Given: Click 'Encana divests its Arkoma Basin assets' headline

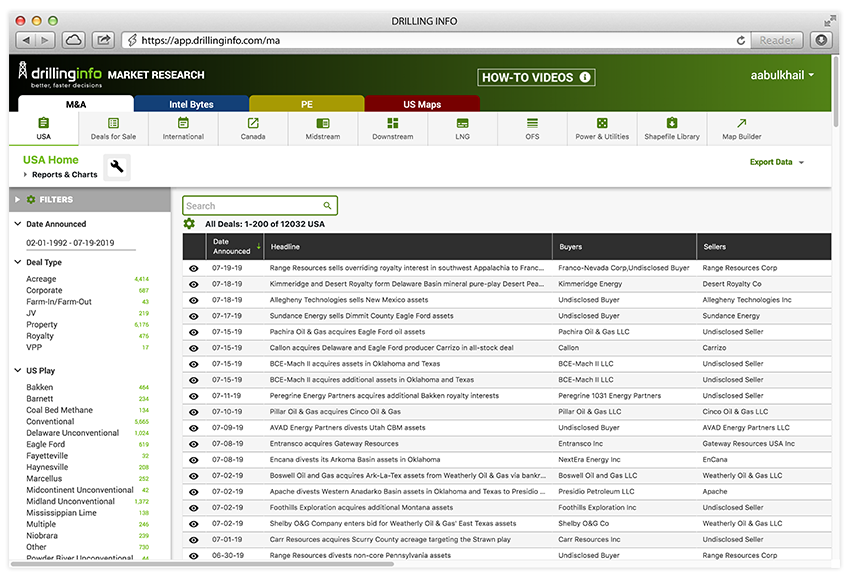Looking at the screenshot, I should coord(355,460).
